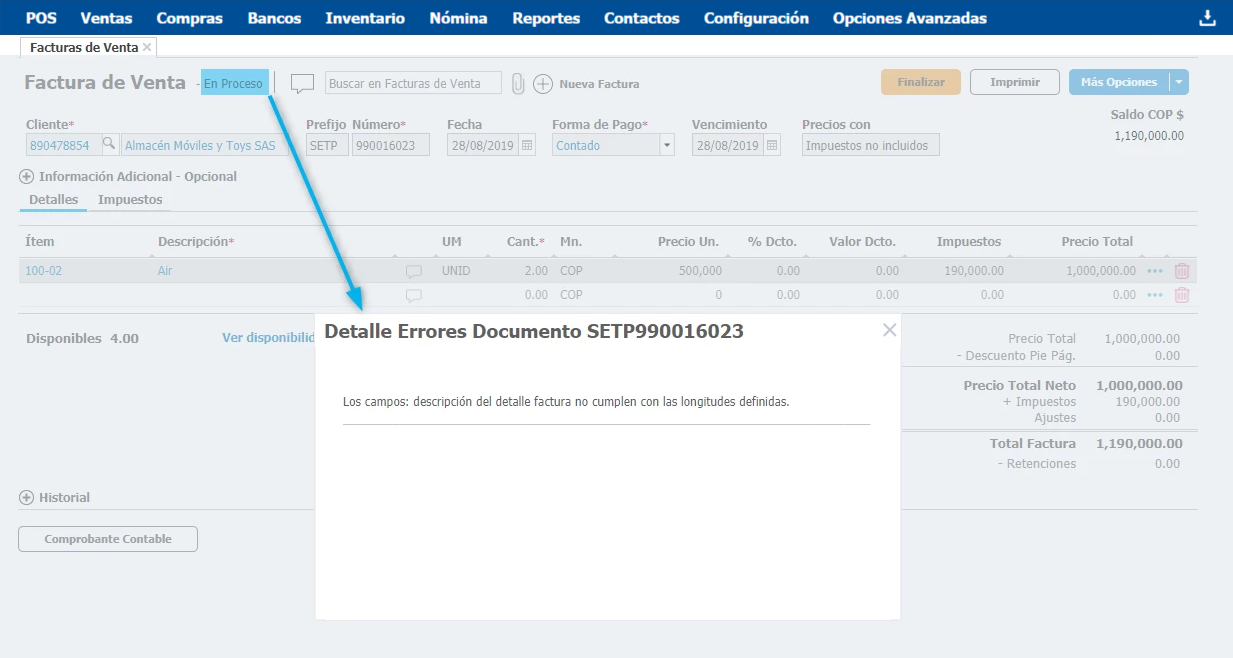Click the client search magnifier icon
The width and height of the screenshot is (1233, 658).
(108, 145)
